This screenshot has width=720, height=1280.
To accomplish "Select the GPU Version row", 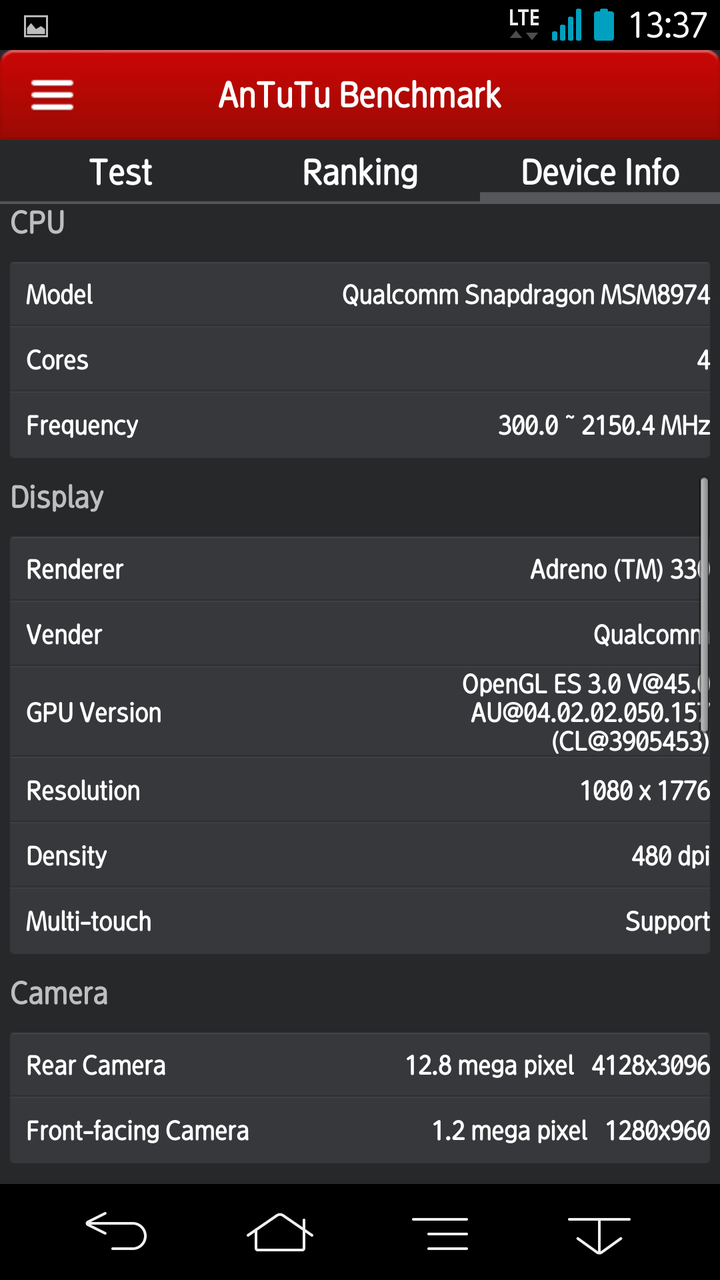I will click(x=360, y=712).
